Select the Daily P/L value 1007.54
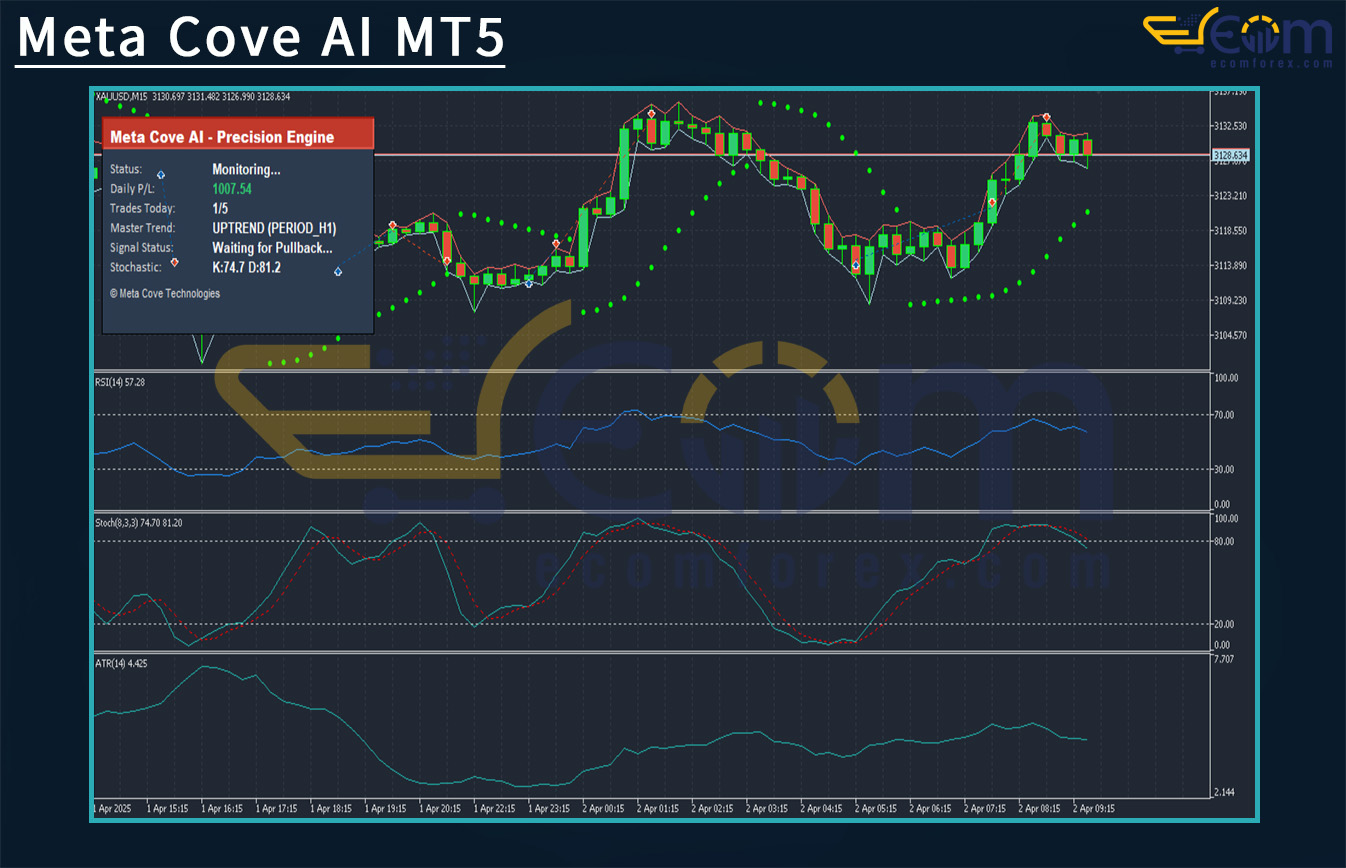 pos(232,189)
